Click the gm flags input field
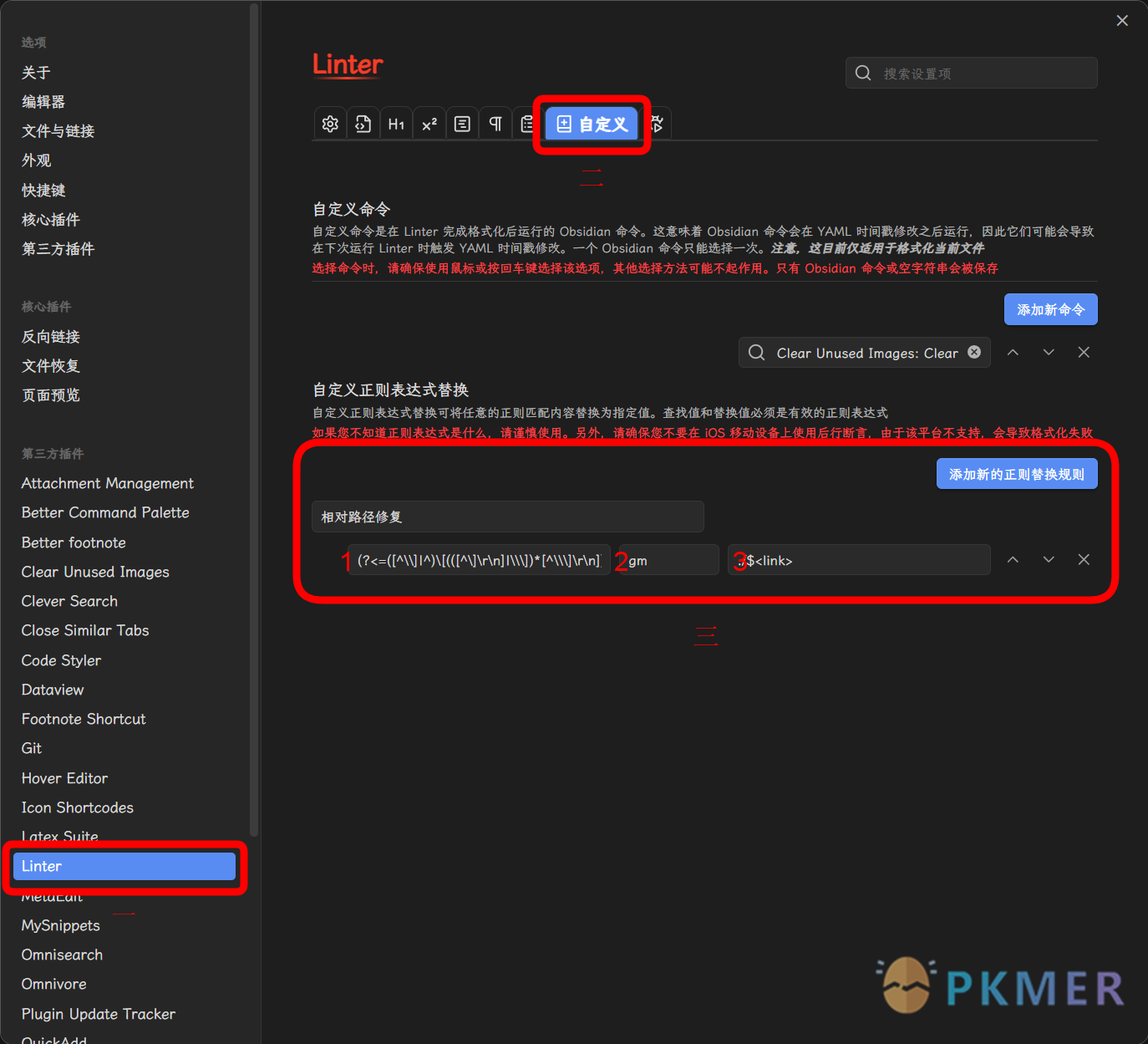1148x1044 pixels. pos(669,560)
